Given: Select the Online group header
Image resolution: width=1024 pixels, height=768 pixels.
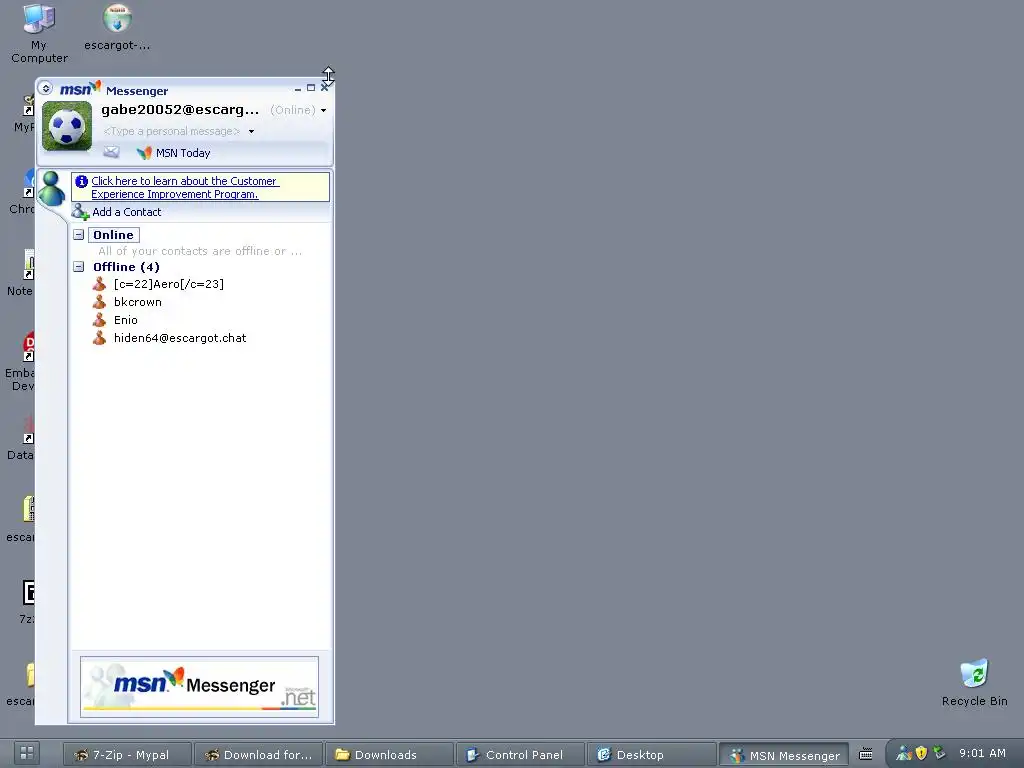Looking at the screenshot, I should point(113,234).
